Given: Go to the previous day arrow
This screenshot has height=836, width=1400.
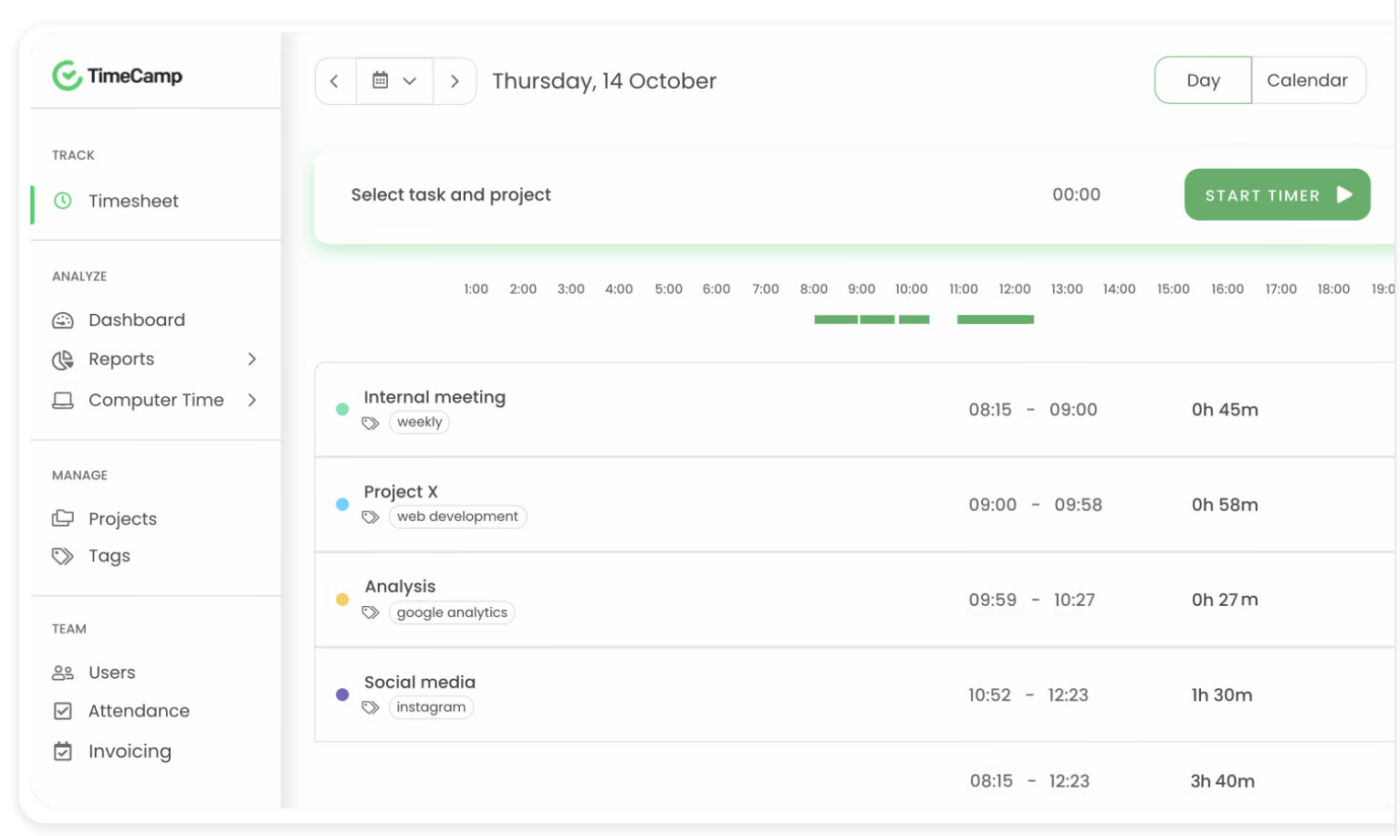Looking at the screenshot, I should click(335, 81).
